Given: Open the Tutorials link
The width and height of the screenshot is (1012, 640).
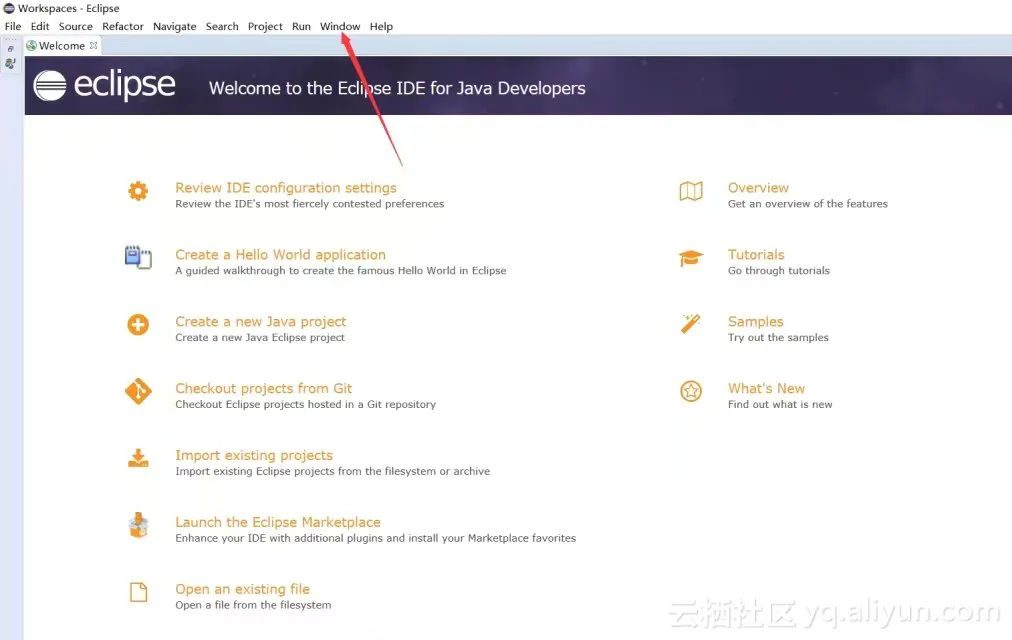Looking at the screenshot, I should (756, 255).
